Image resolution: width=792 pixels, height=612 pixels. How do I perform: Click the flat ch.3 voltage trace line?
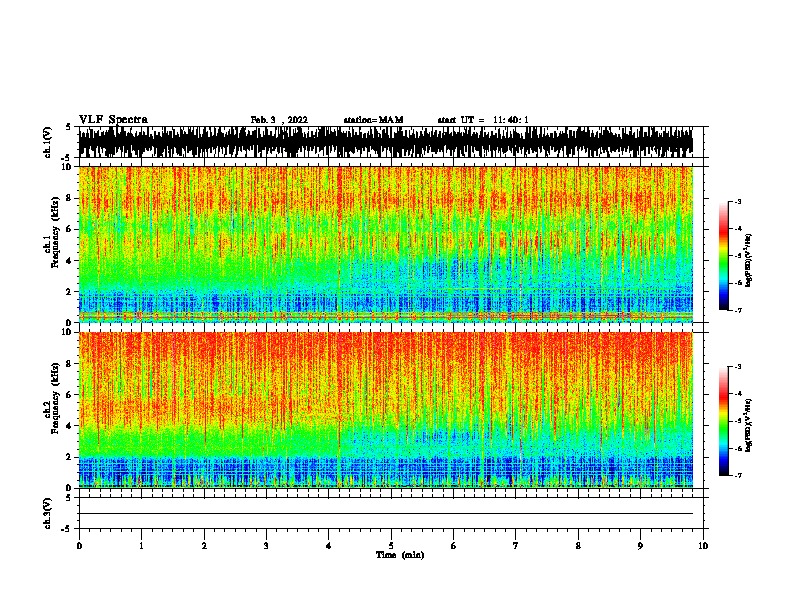385,514
